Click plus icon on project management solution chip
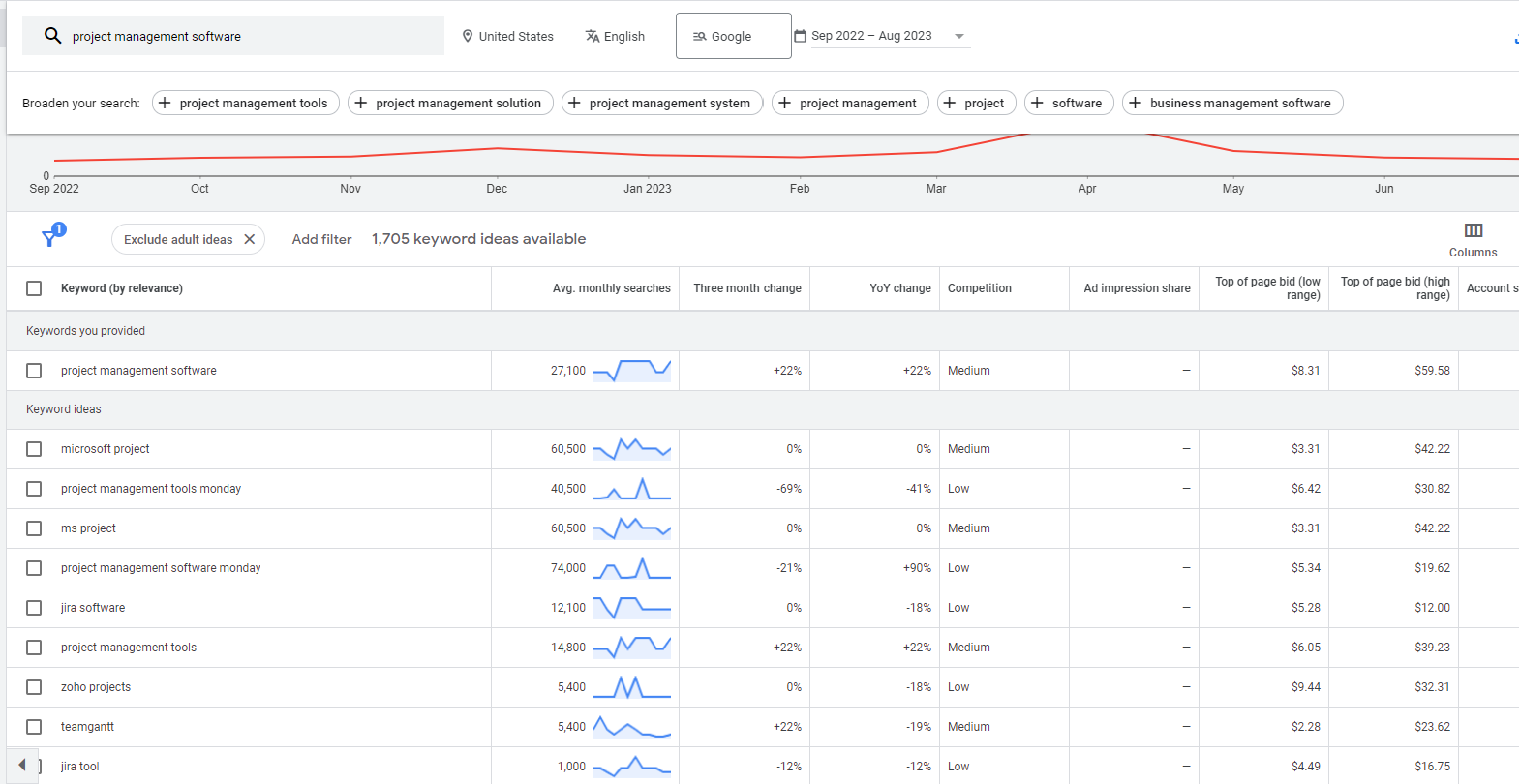The image size is (1520, 784). coord(360,103)
